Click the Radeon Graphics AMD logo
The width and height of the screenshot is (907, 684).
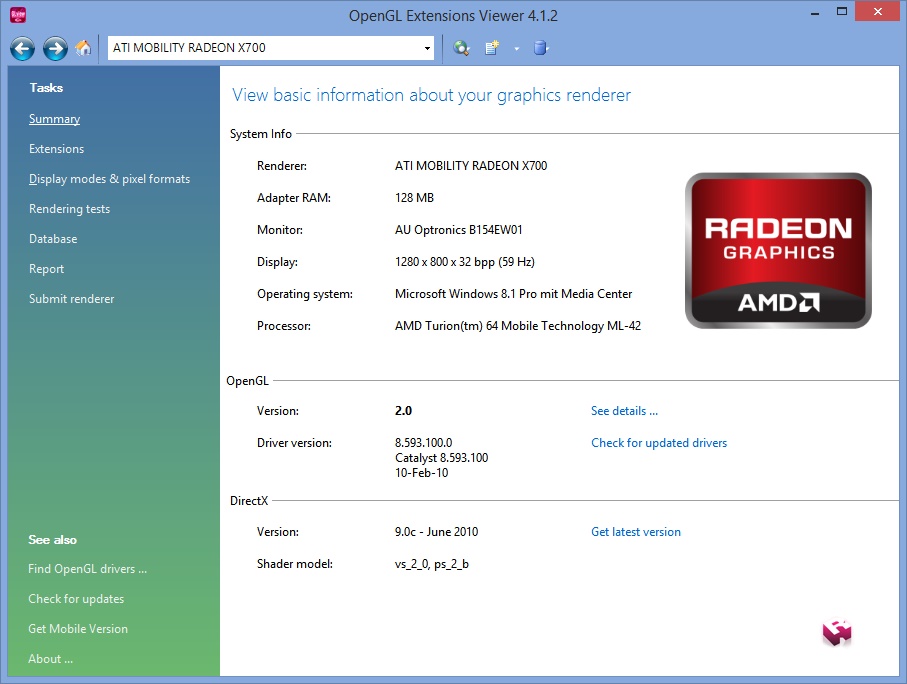coord(778,251)
